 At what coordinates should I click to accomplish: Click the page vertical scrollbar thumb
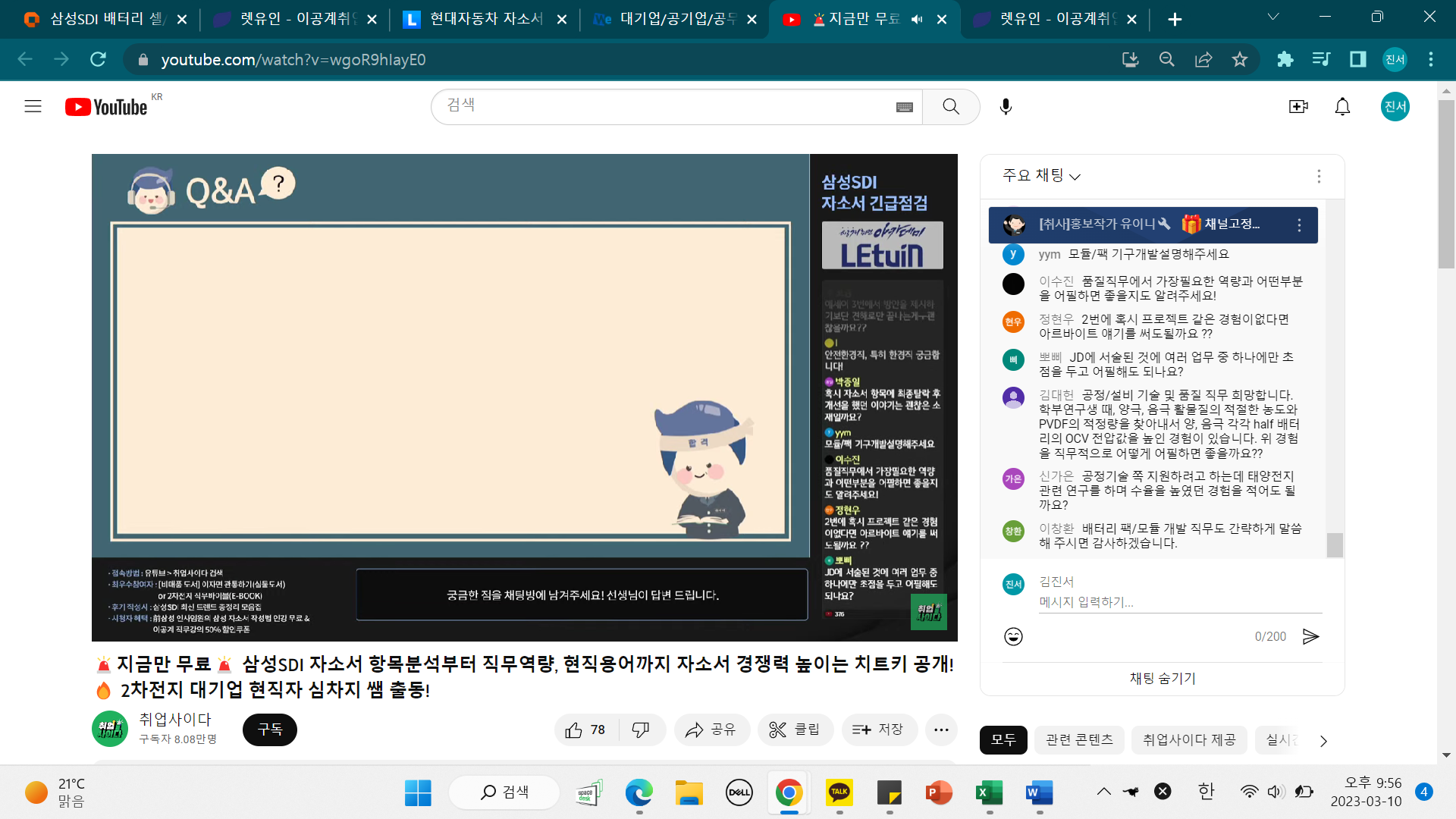tap(1446, 184)
